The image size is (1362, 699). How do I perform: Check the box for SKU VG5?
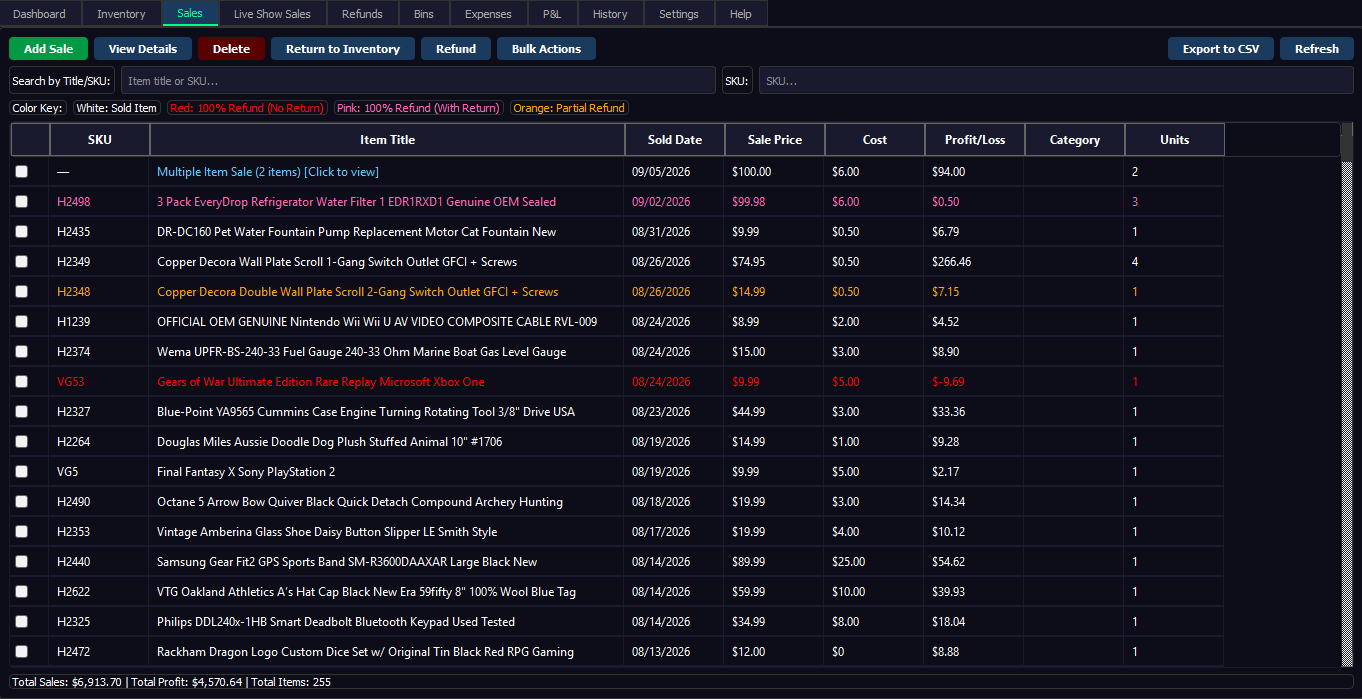coord(22,472)
